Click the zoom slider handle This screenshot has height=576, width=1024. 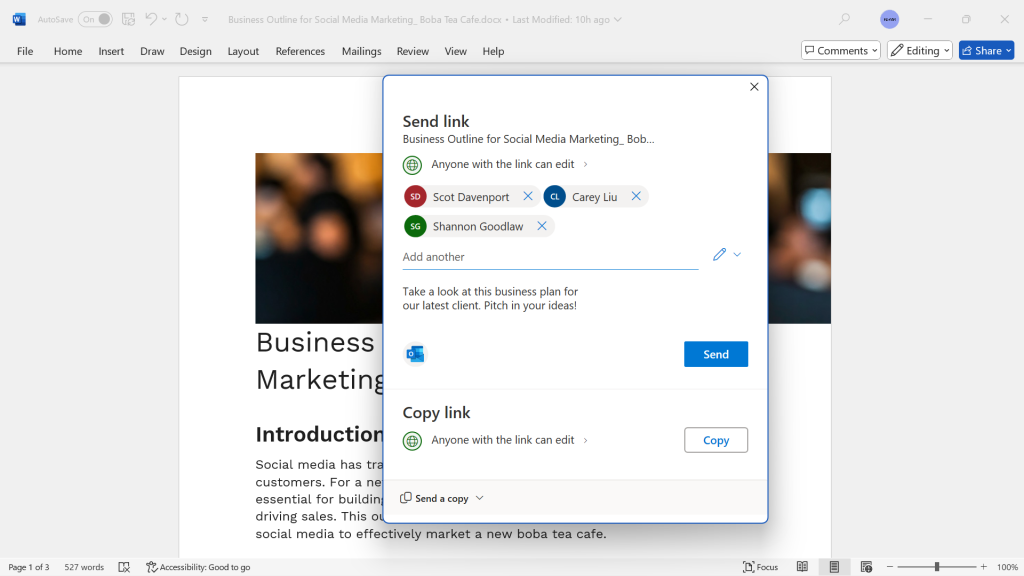coord(936,567)
